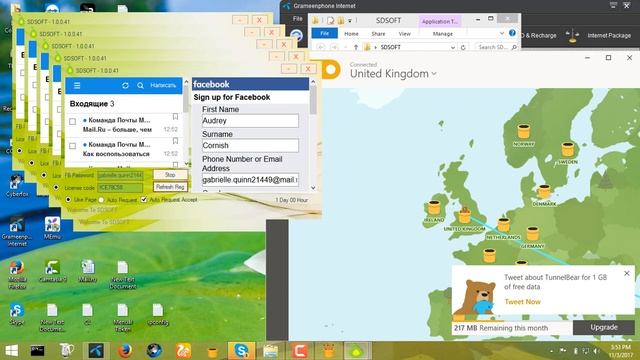Open the File menu in Grameenphone Internet

pyautogui.click(x=298, y=18)
